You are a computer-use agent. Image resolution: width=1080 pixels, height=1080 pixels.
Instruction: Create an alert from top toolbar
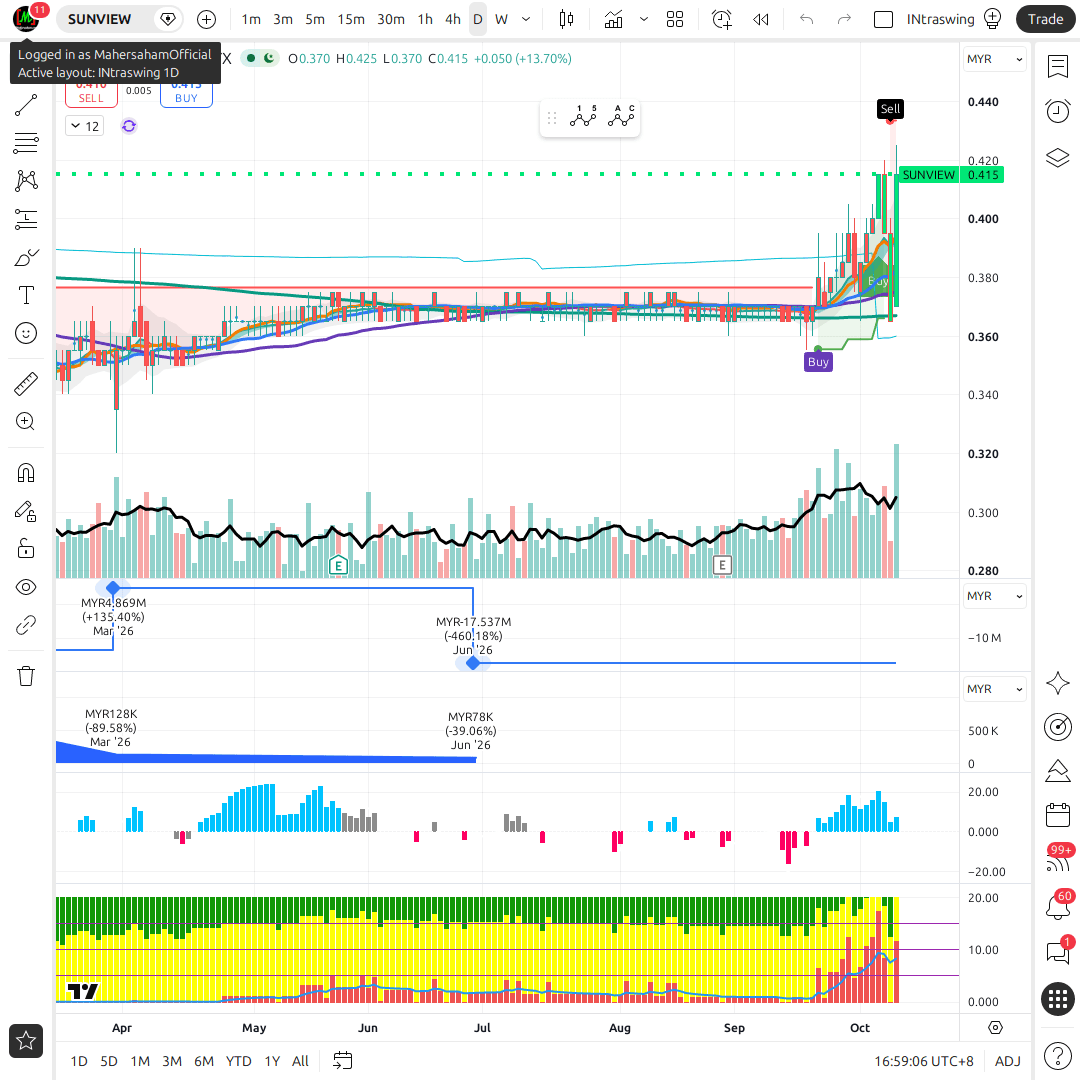tap(722, 19)
